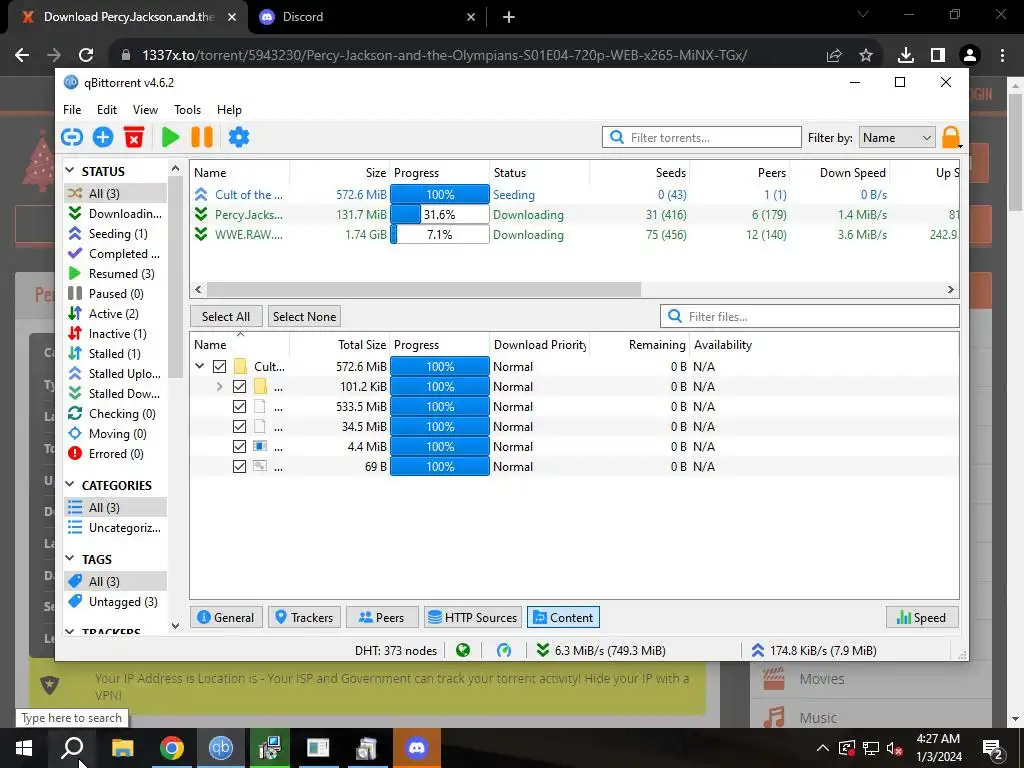Uncheck the 69 B file checkbox
Screen dimensions: 1024x768
239,466
